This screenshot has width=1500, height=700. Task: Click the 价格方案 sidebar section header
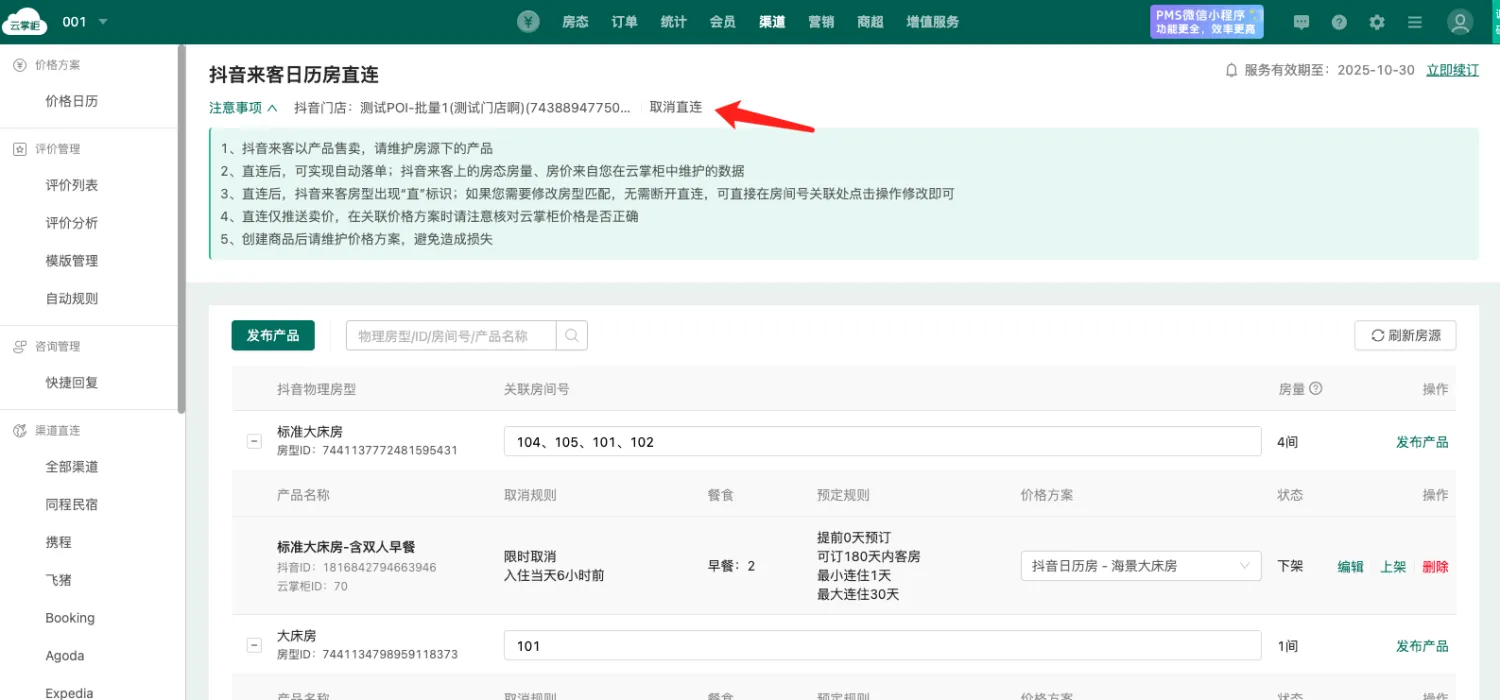coord(47,65)
